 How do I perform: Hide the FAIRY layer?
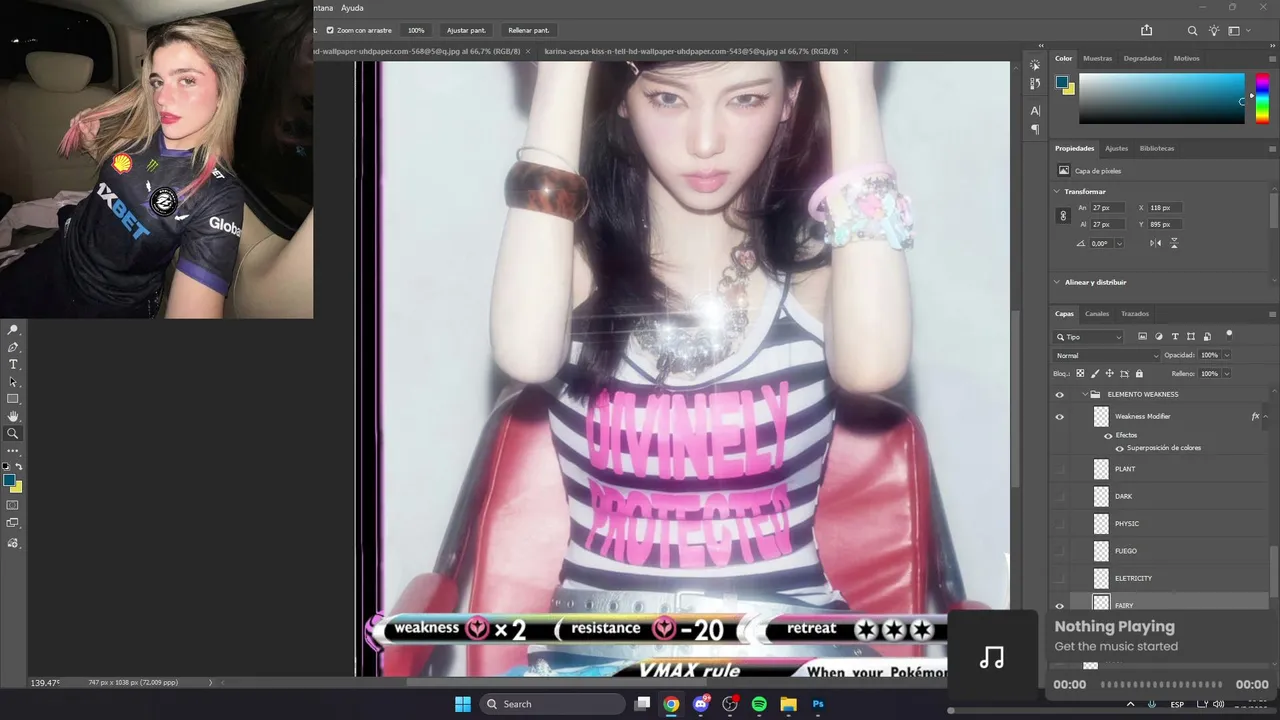click(x=1060, y=605)
